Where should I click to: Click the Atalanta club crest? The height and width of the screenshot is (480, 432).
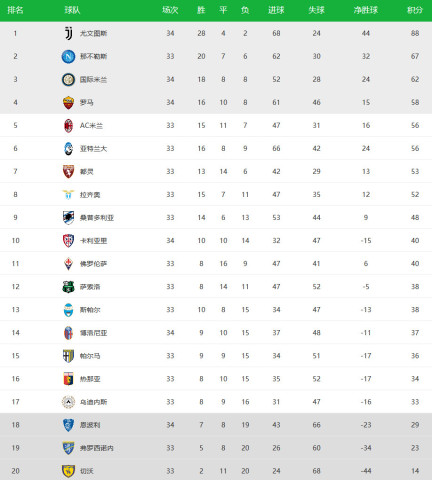68,148
